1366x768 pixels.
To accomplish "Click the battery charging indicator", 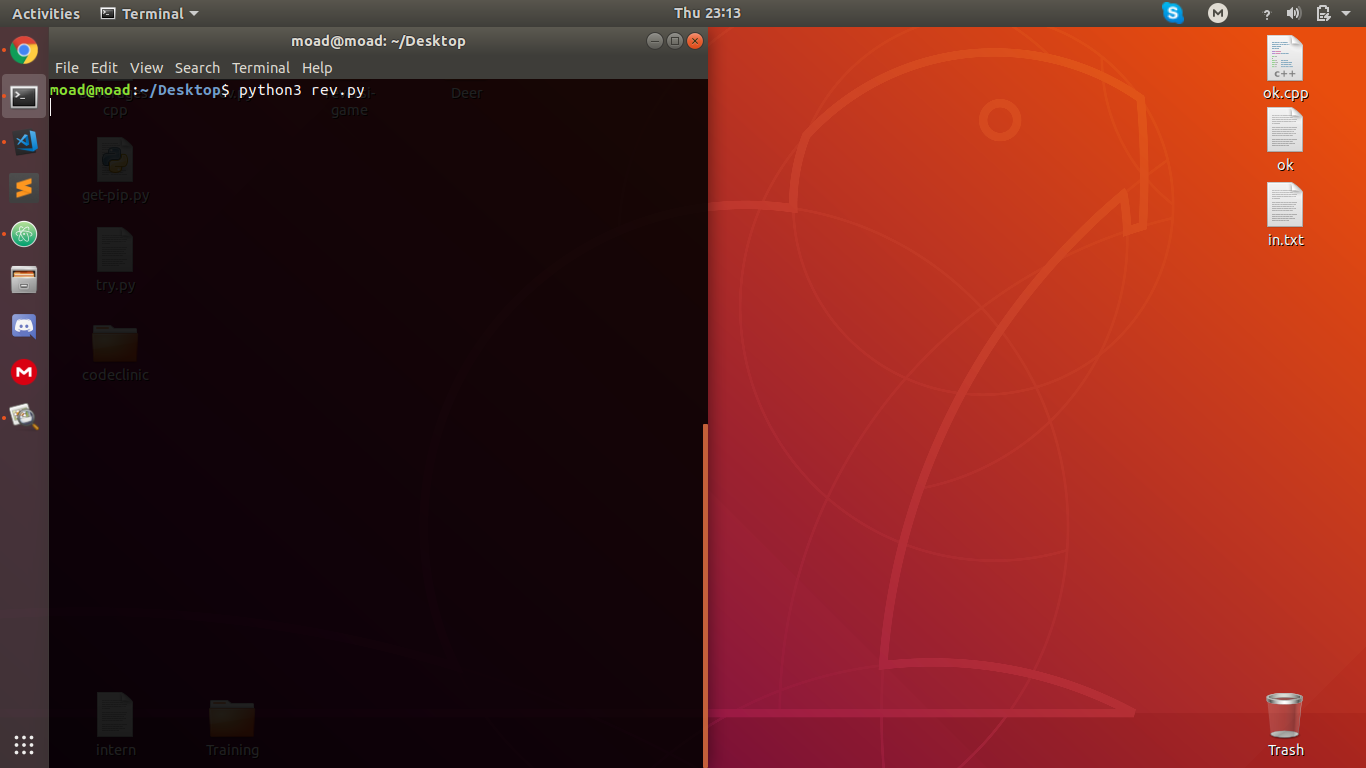I will point(1323,13).
